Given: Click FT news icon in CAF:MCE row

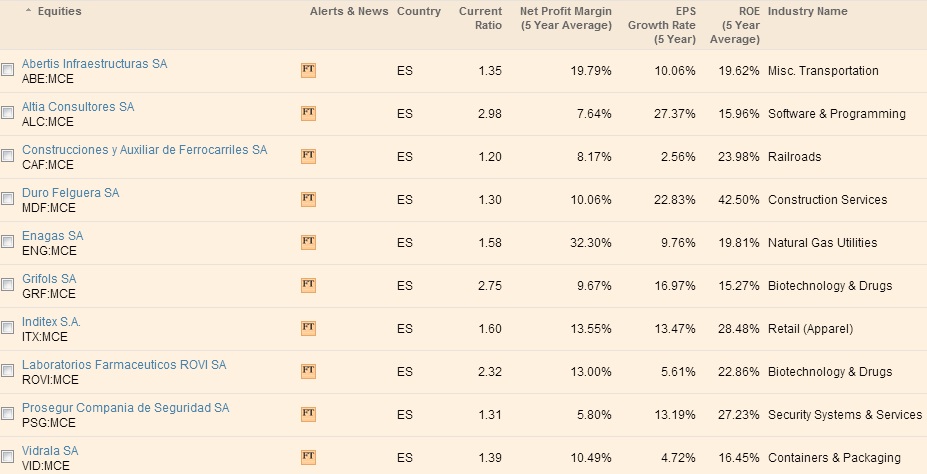Looking at the screenshot, I should (308, 157).
